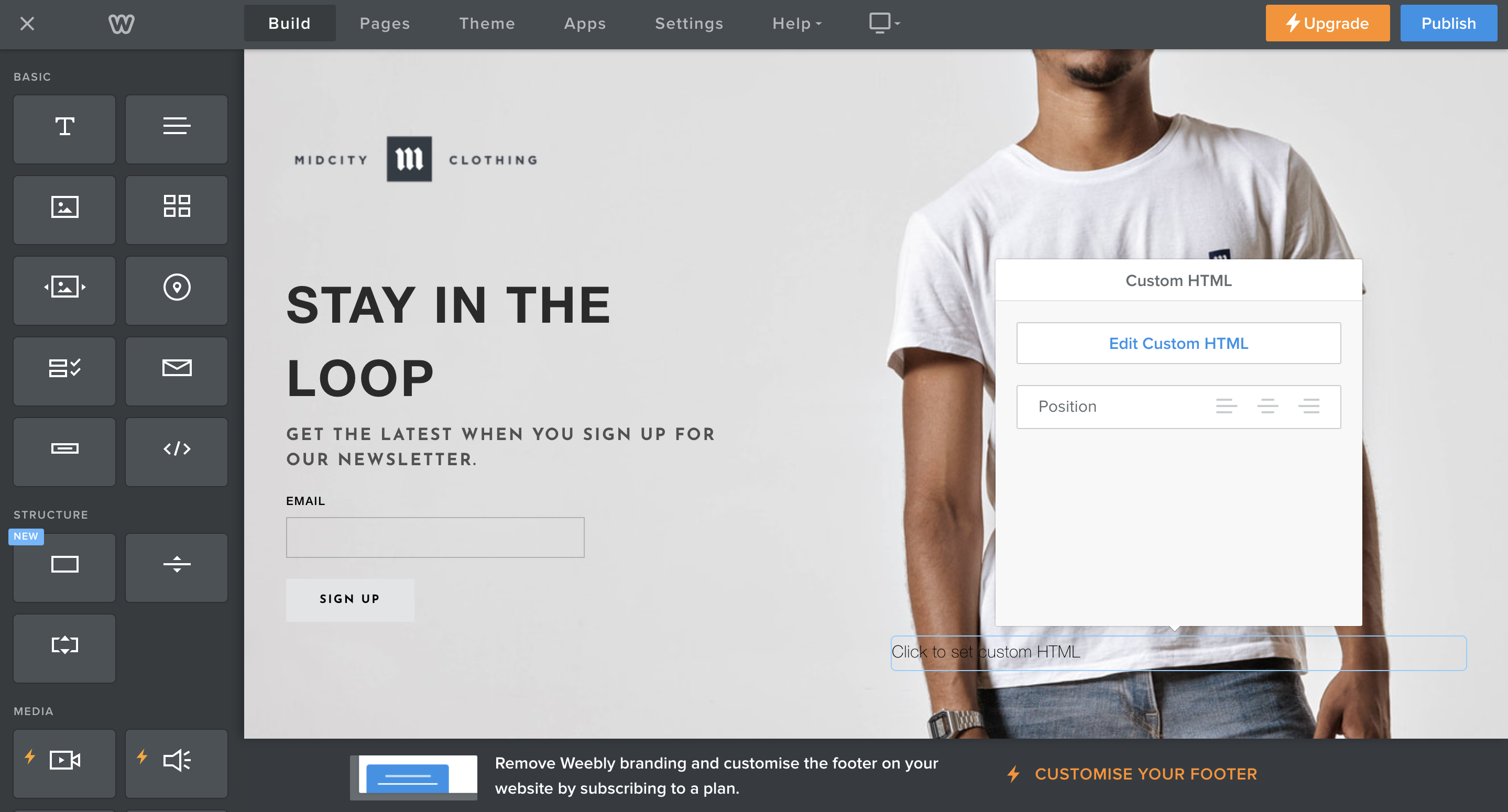The height and width of the screenshot is (812, 1508).
Task: Select the paragraph Text element
Action: pos(176,129)
